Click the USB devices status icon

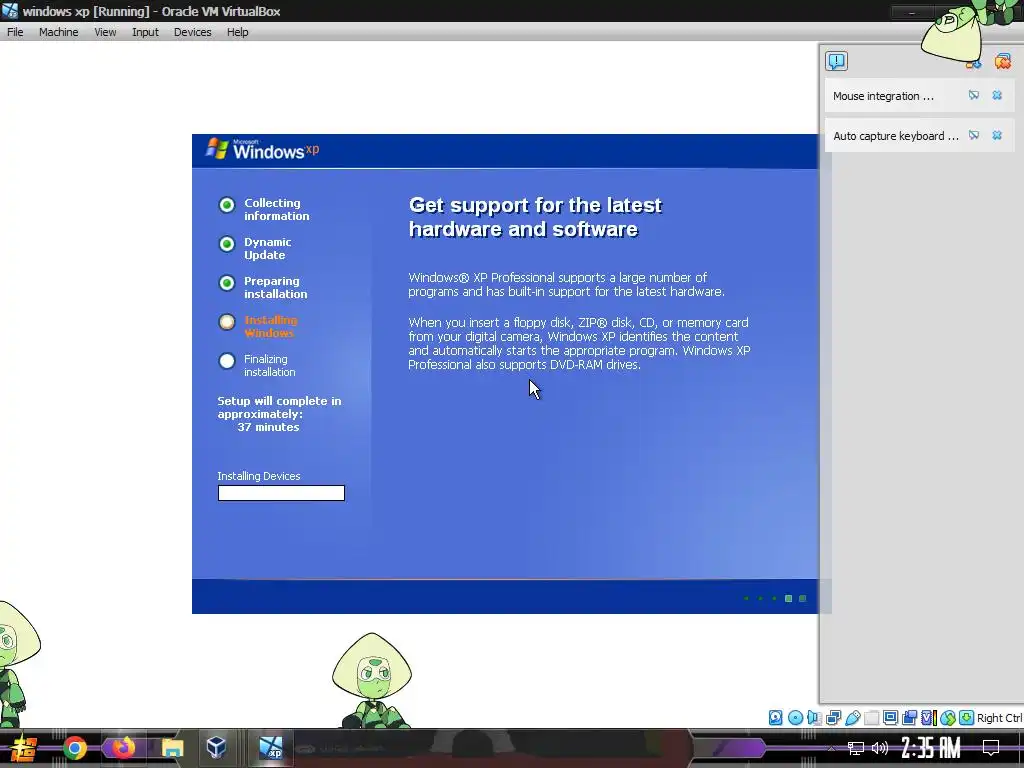852,718
